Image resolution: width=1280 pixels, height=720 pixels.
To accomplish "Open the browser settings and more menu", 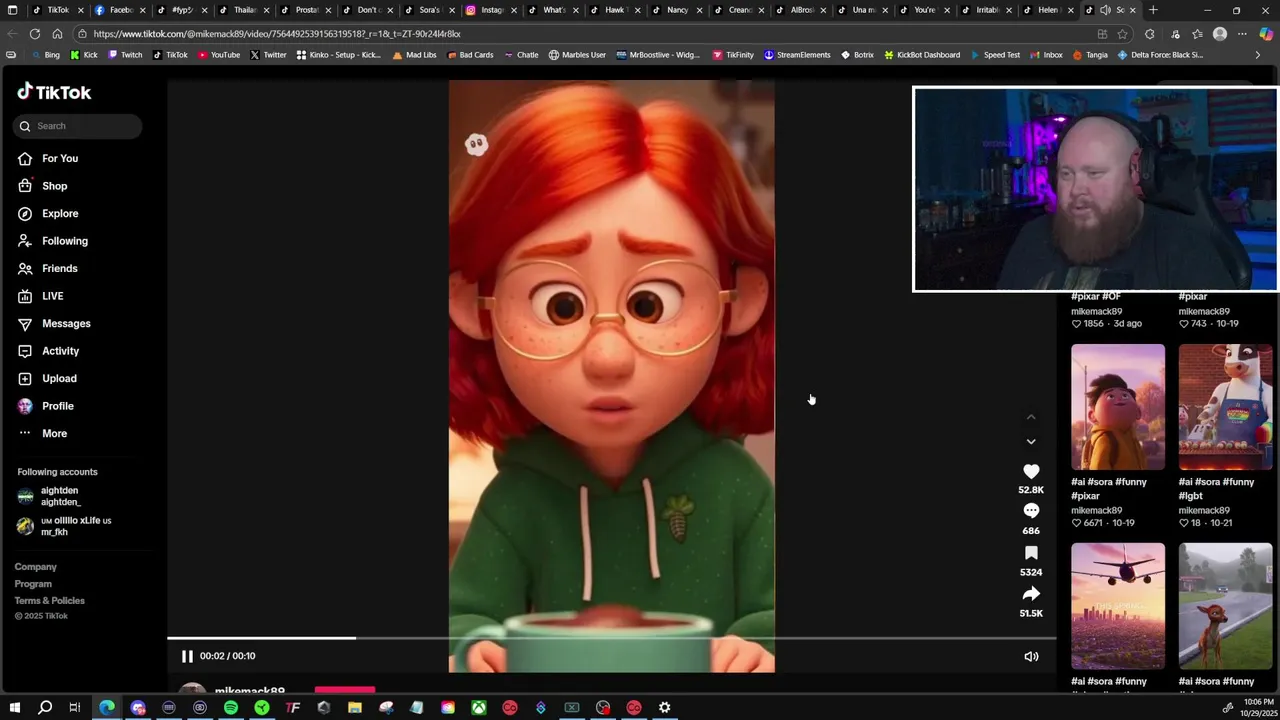I will (1242, 34).
